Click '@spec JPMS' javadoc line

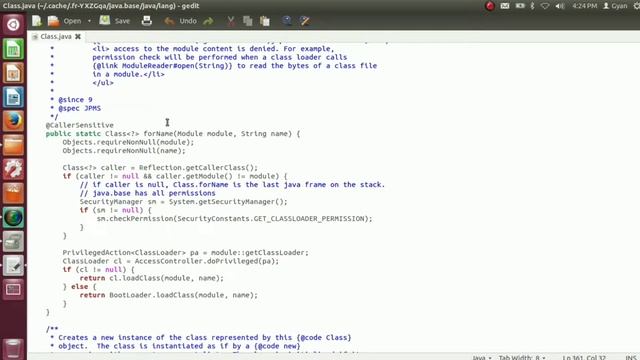point(79,108)
